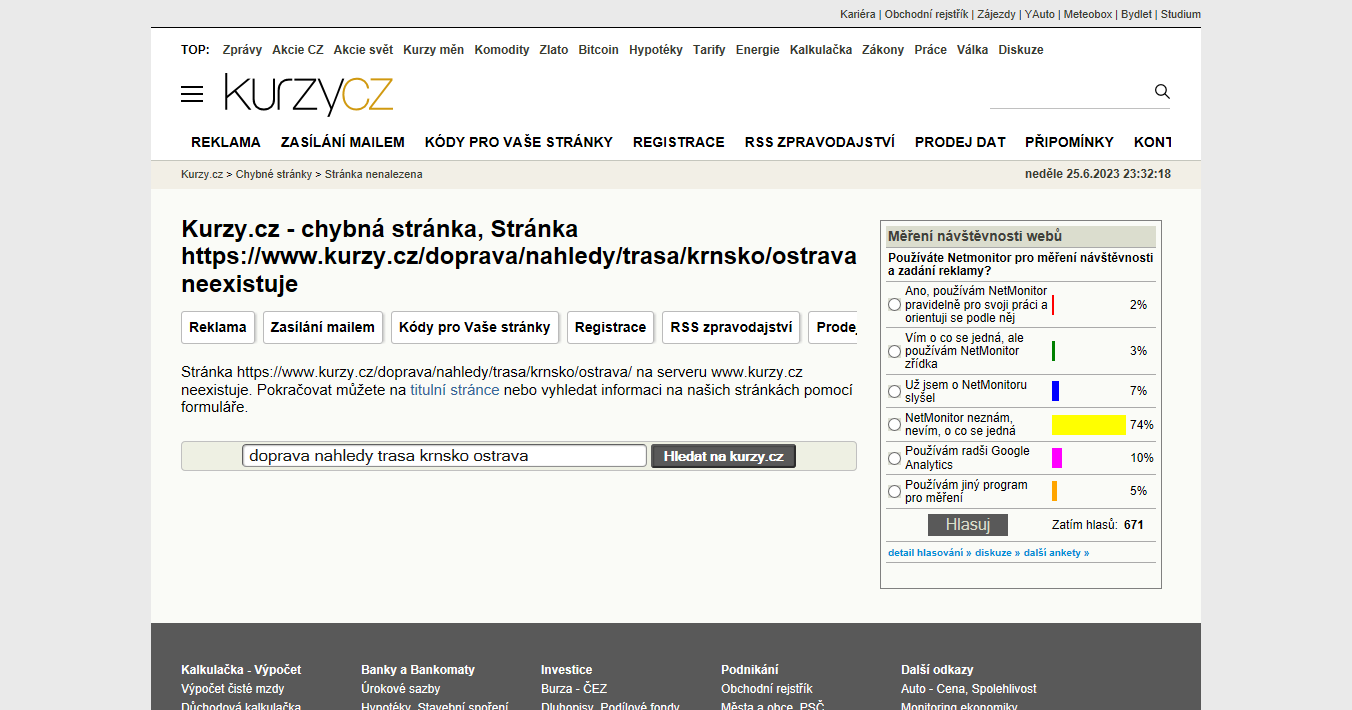Image resolution: width=1352 pixels, height=710 pixels.
Task: Click Diskuze in TOP bar
Action: click(1021, 50)
